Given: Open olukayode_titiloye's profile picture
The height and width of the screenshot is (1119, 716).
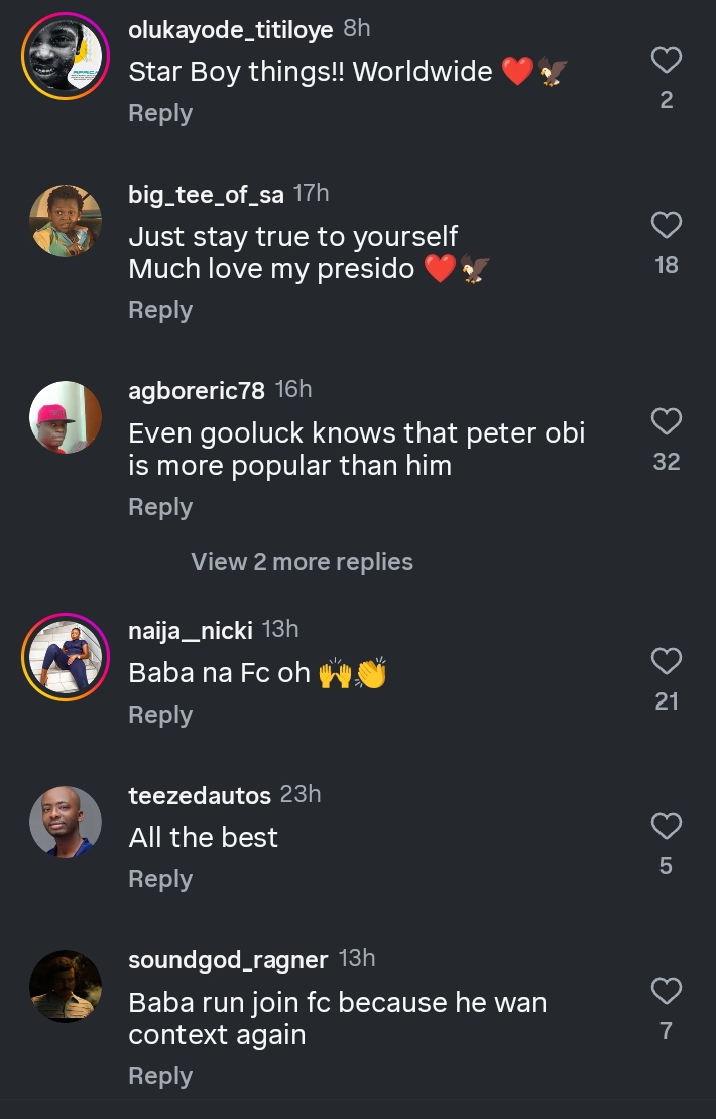Looking at the screenshot, I should tap(65, 57).
